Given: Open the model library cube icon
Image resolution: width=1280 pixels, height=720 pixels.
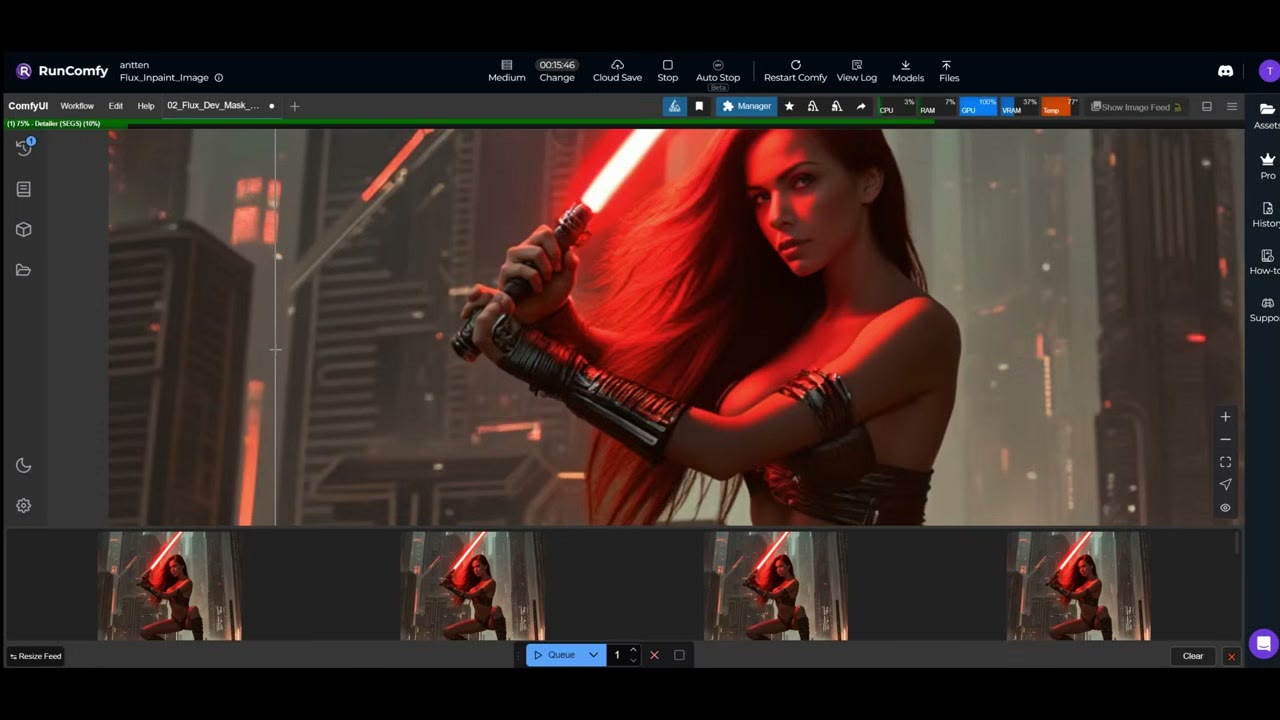Looking at the screenshot, I should [24, 229].
